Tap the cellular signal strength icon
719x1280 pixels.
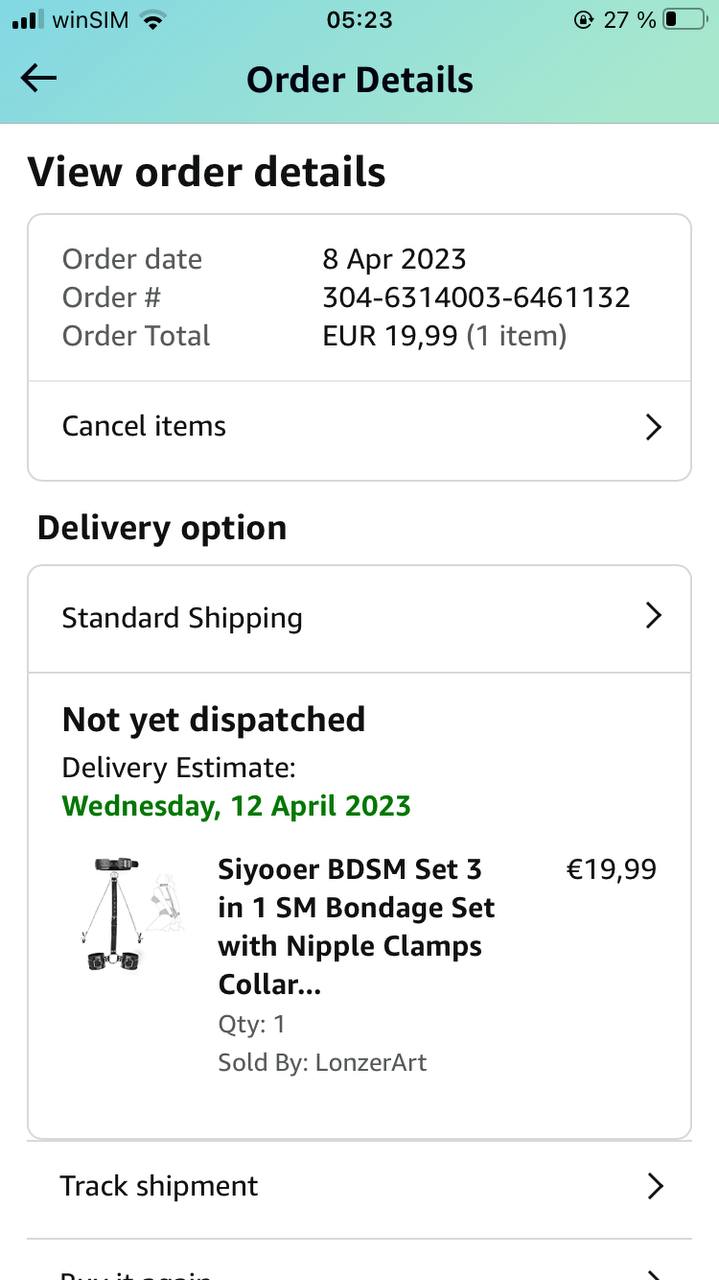[28, 20]
